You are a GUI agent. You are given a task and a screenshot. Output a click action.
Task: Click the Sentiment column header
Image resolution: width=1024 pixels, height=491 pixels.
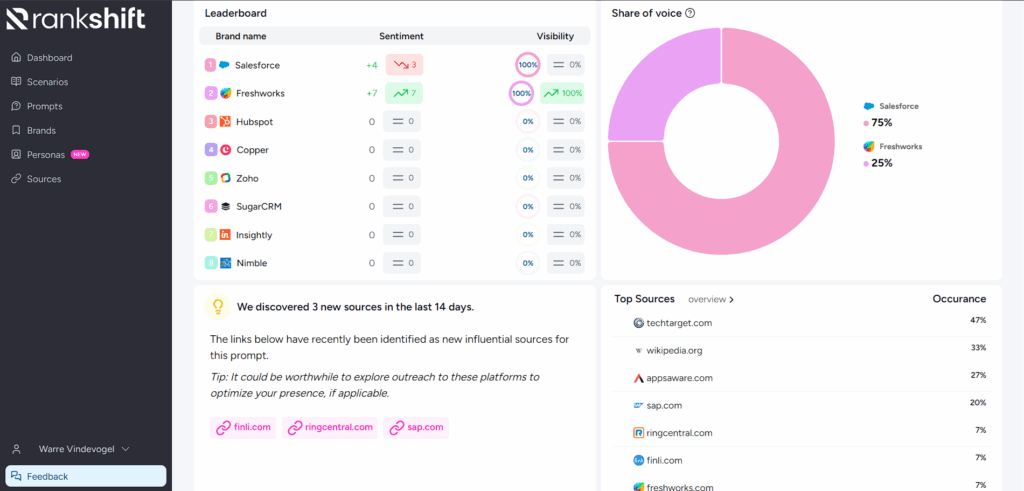click(401, 36)
